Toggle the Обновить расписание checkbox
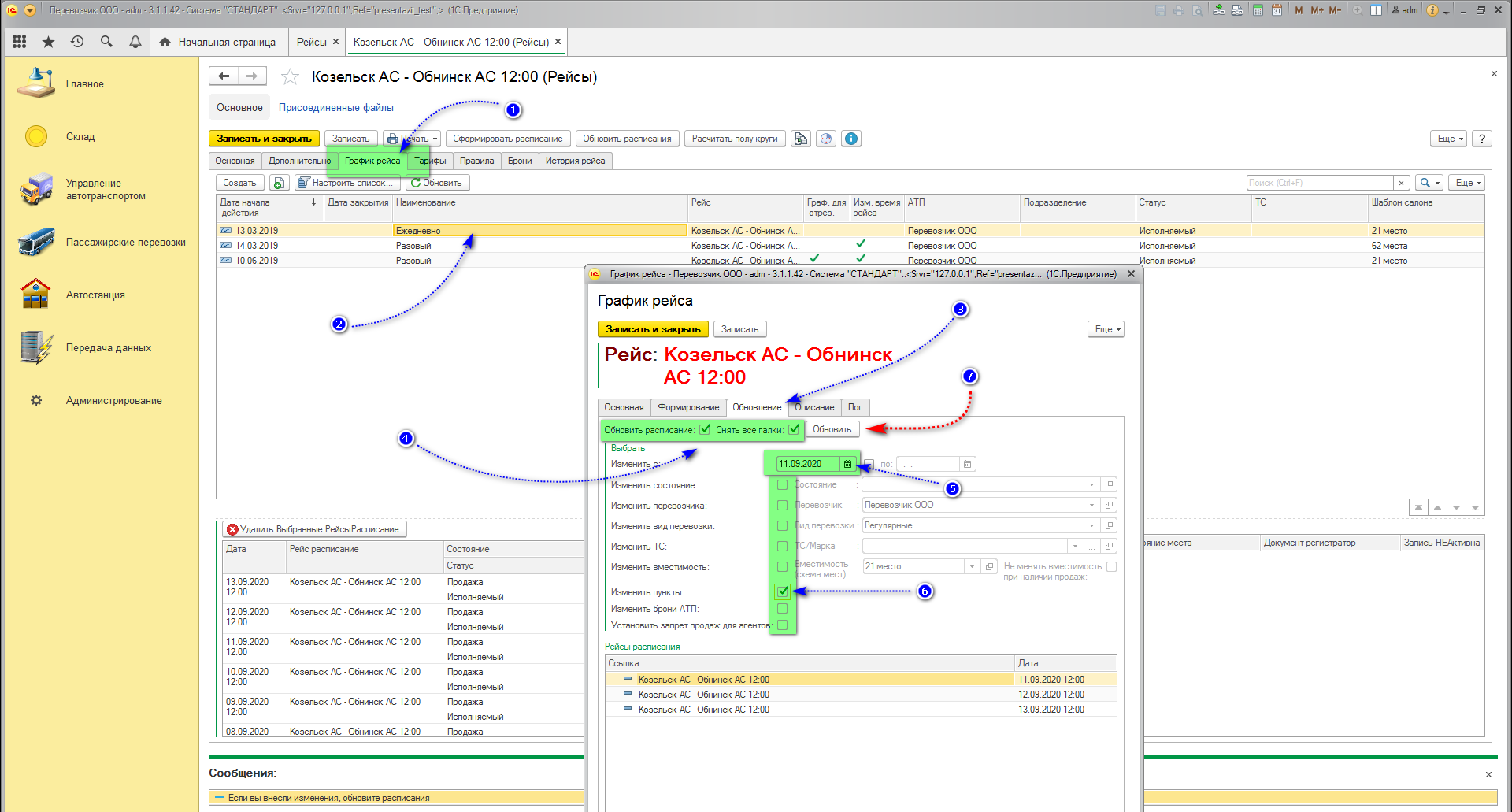This screenshot has height=812, width=1512. [705, 429]
